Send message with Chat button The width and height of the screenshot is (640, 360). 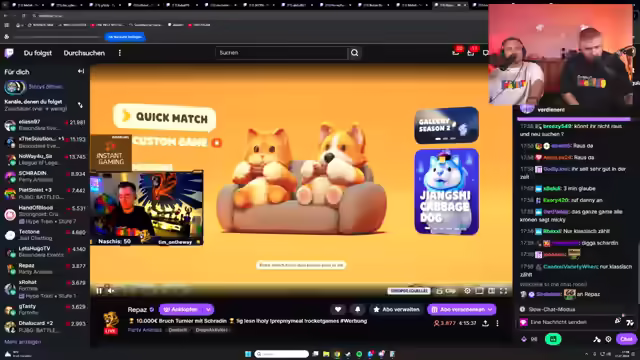pyautogui.click(x=626, y=339)
